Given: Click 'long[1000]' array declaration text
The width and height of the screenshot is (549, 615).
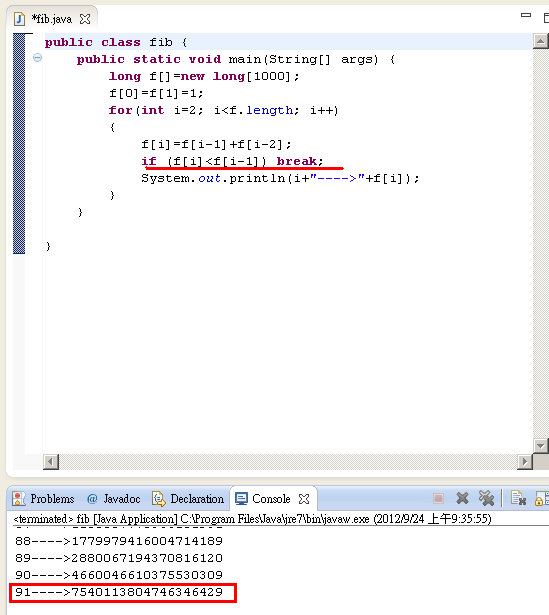Looking at the screenshot, I should click(251, 76).
